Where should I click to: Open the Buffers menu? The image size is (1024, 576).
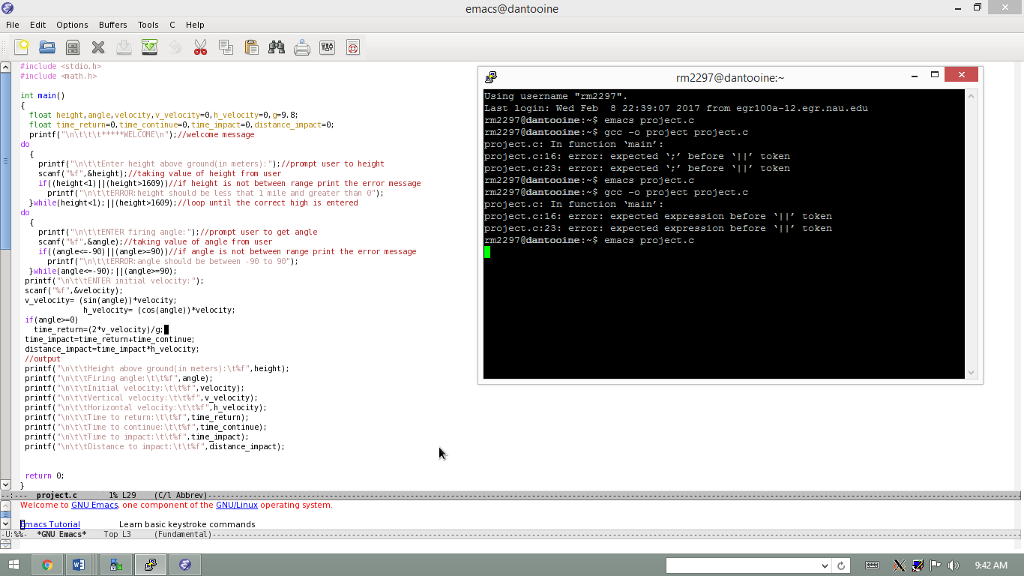coord(112,25)
